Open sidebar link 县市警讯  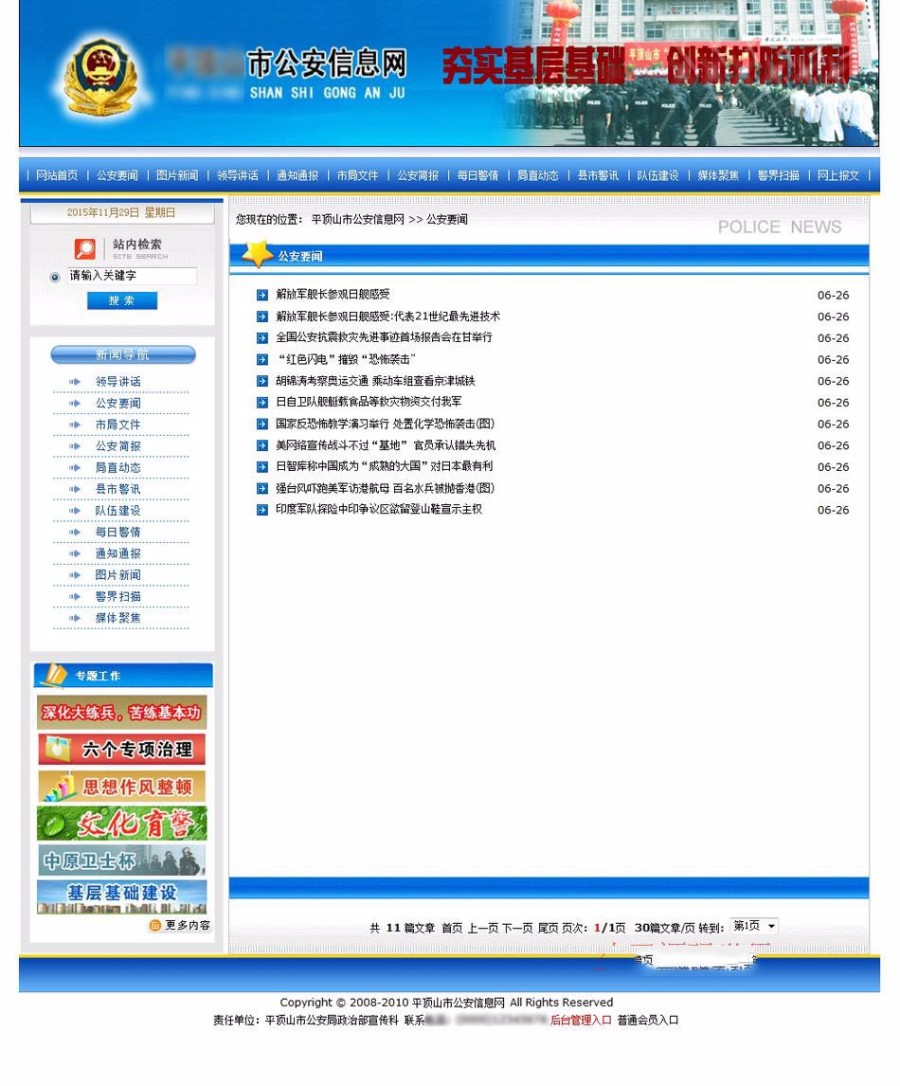pyautogui.click(x=118, y=489)
